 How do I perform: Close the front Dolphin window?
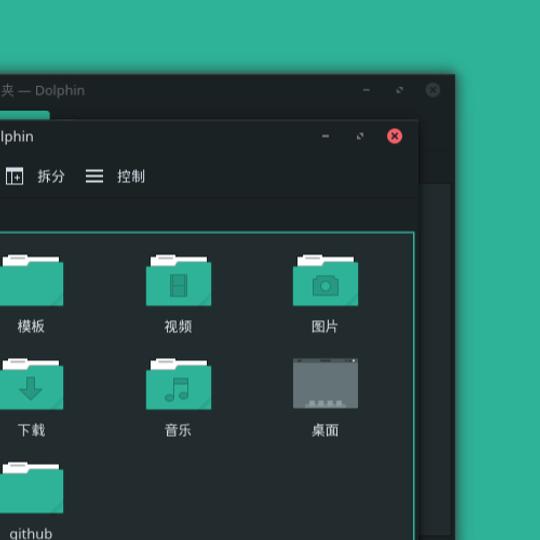click(x=395, y=136)
